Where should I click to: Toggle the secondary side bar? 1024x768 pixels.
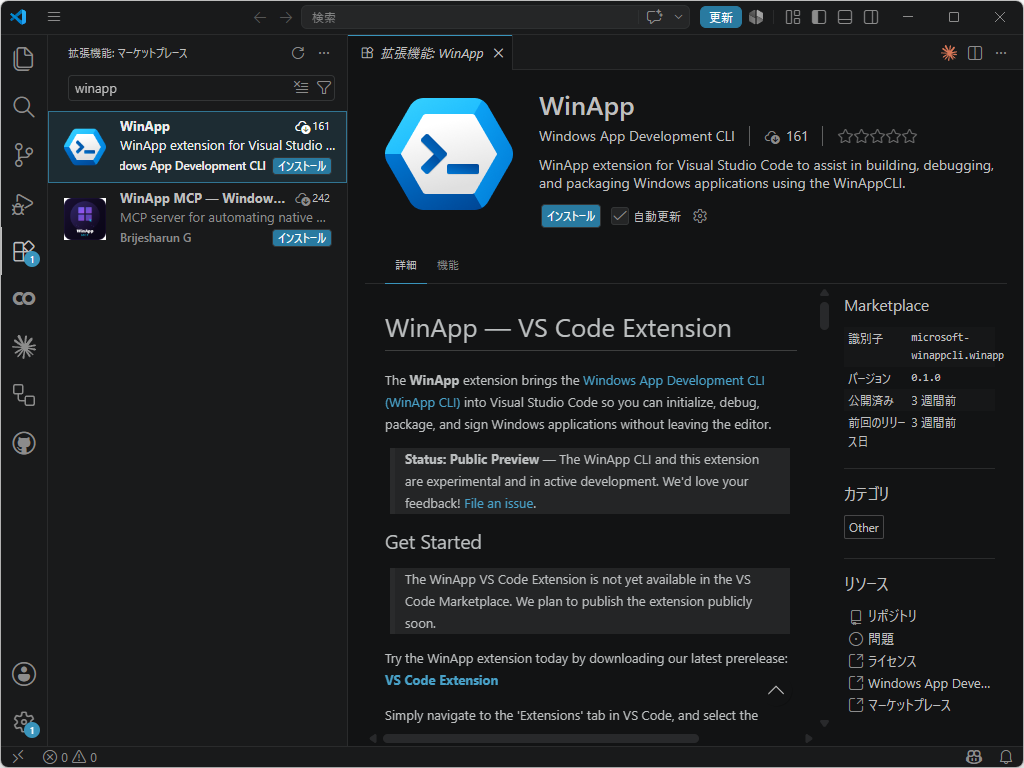(871, 17)
